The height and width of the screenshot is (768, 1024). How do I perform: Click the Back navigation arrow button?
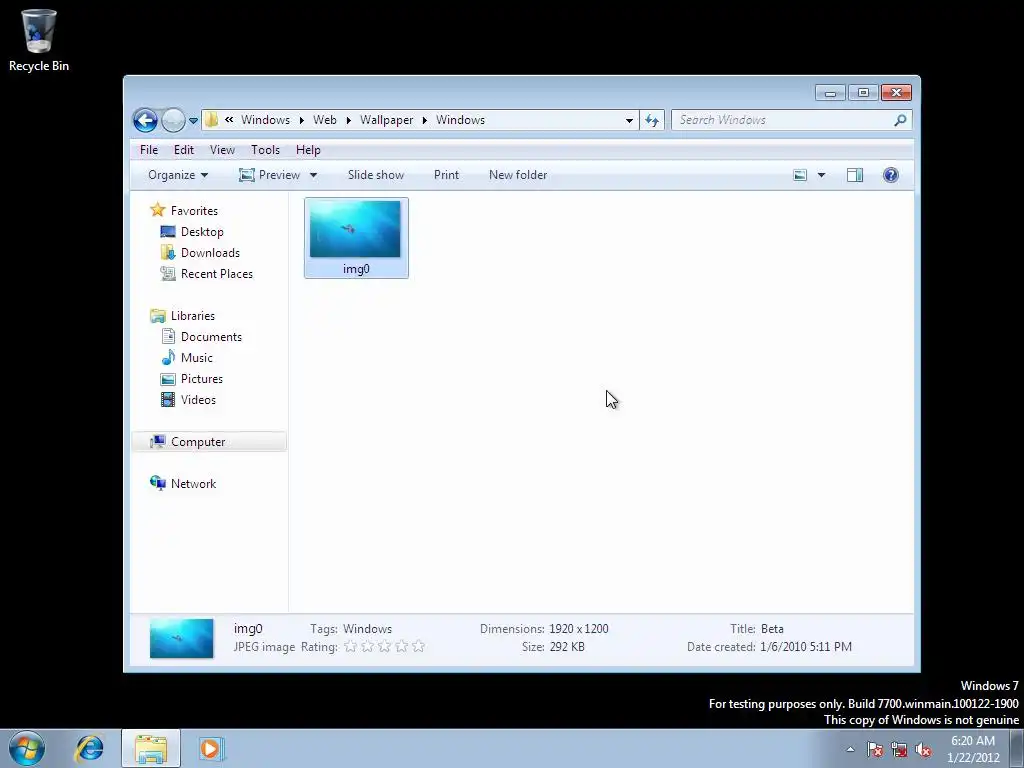point(145,120)
